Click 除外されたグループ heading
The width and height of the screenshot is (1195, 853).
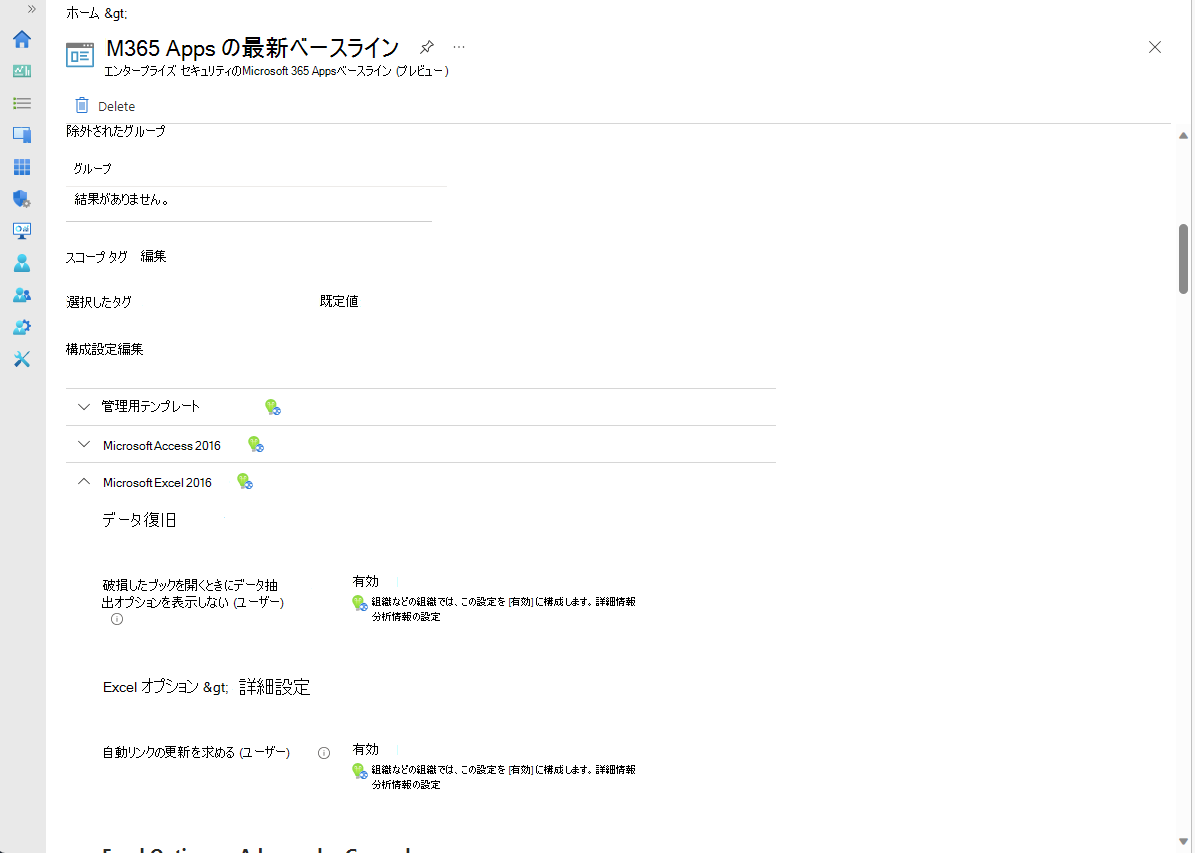coord(116,131)
